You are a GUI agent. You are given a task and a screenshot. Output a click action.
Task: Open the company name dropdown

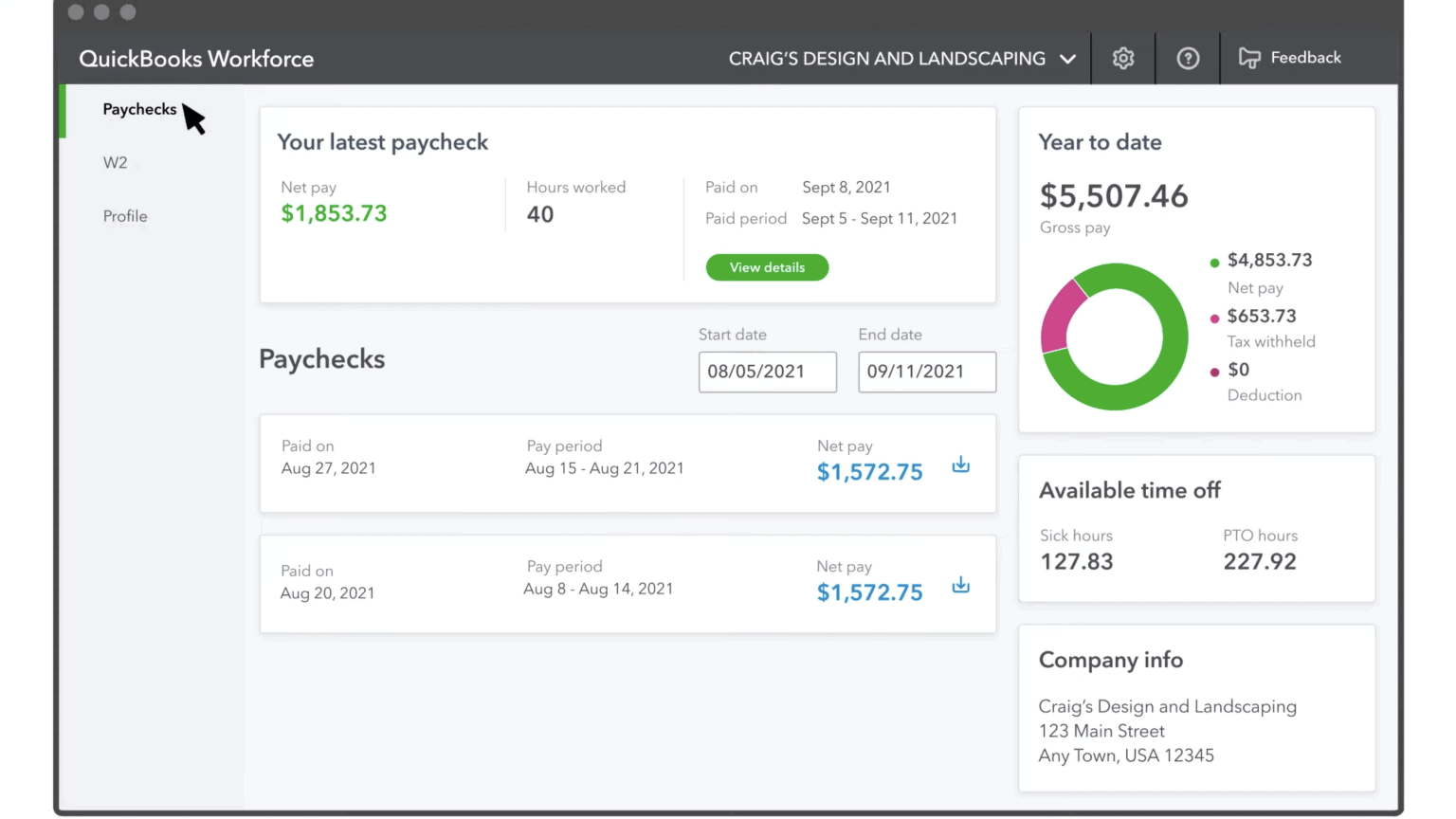1068,58
